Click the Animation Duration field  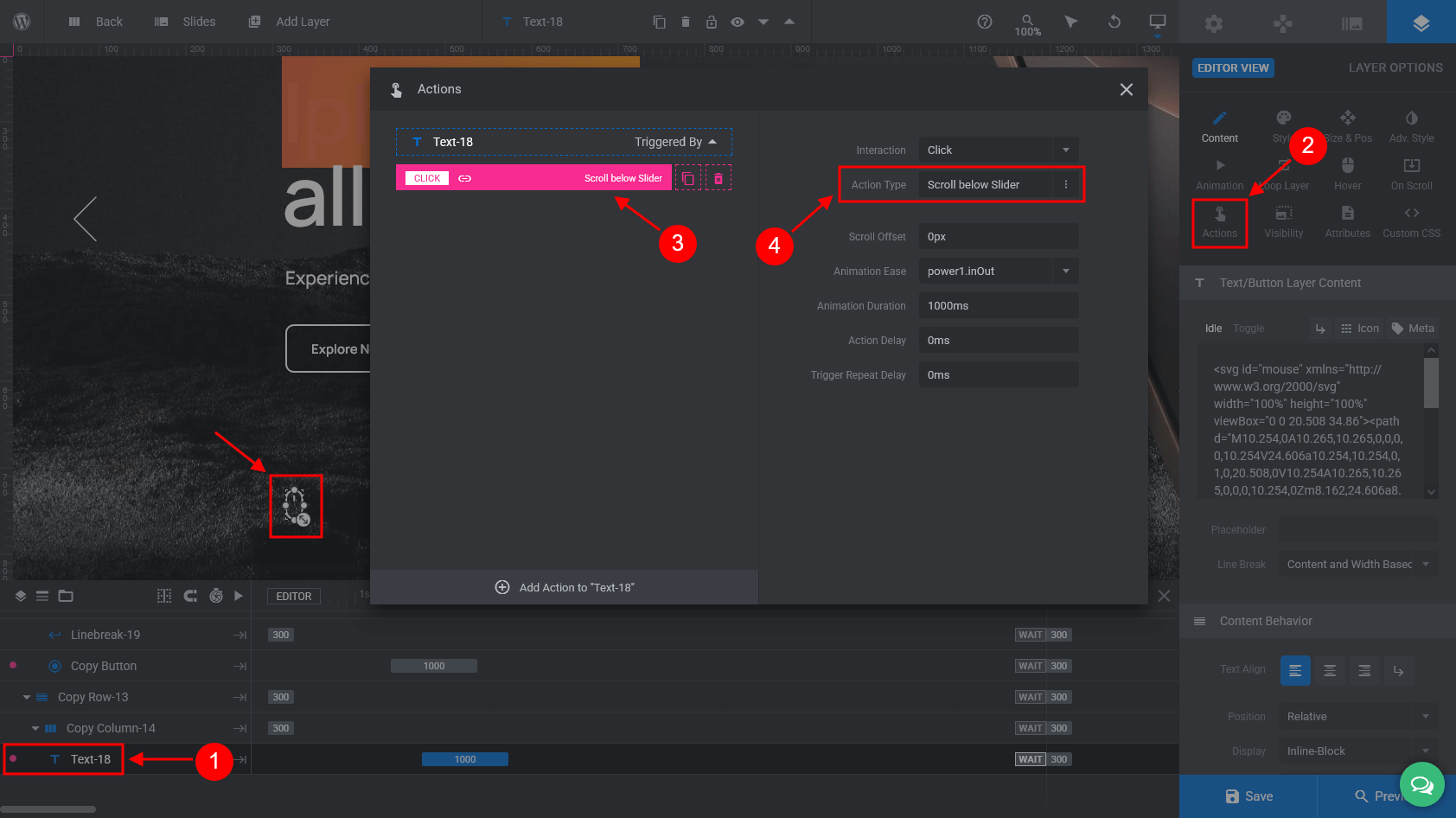click(x=999, y=305)
